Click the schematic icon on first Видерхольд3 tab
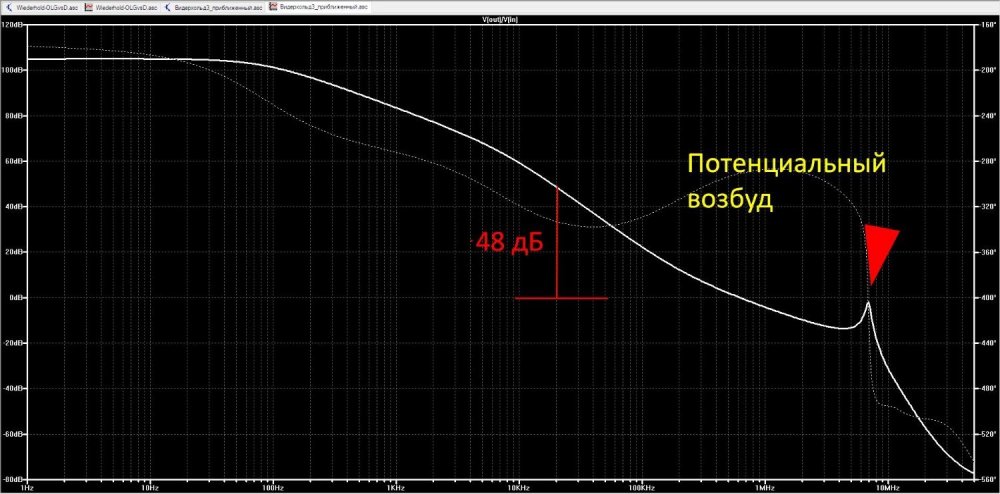 coord(169,6)
